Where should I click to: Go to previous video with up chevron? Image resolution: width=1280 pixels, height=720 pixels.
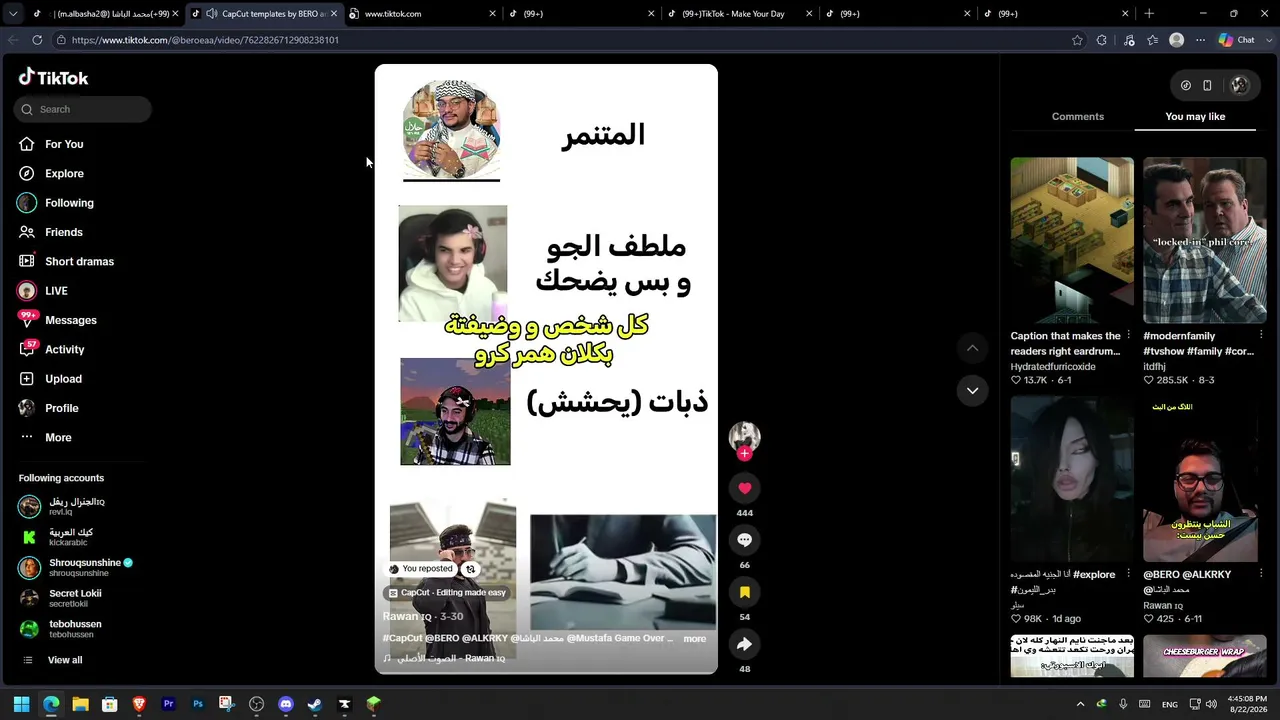pos(972,348)
